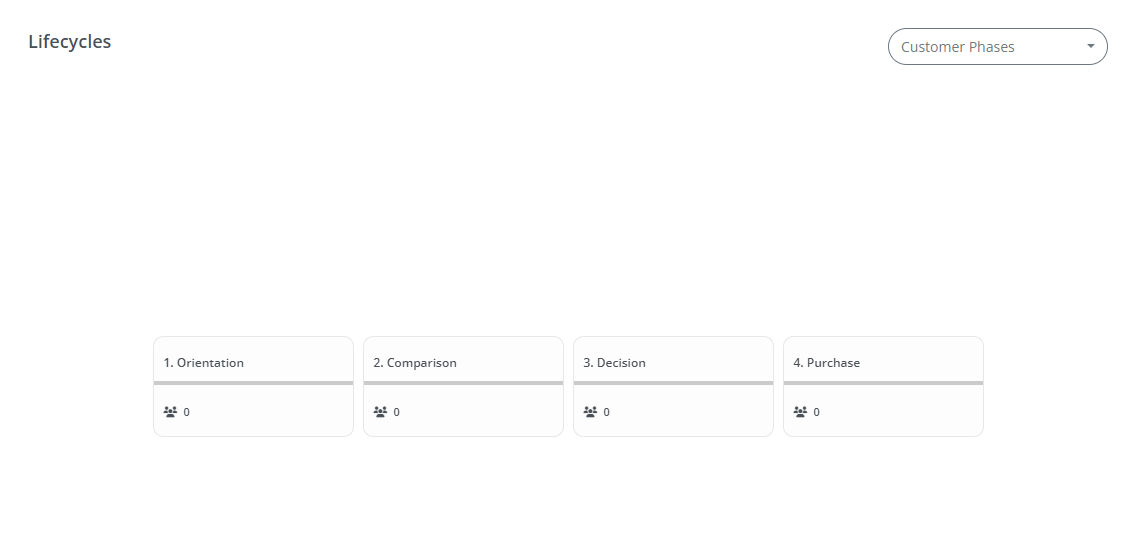
Task: Click the Lifecycles page heading
Action: coord(69,42)
